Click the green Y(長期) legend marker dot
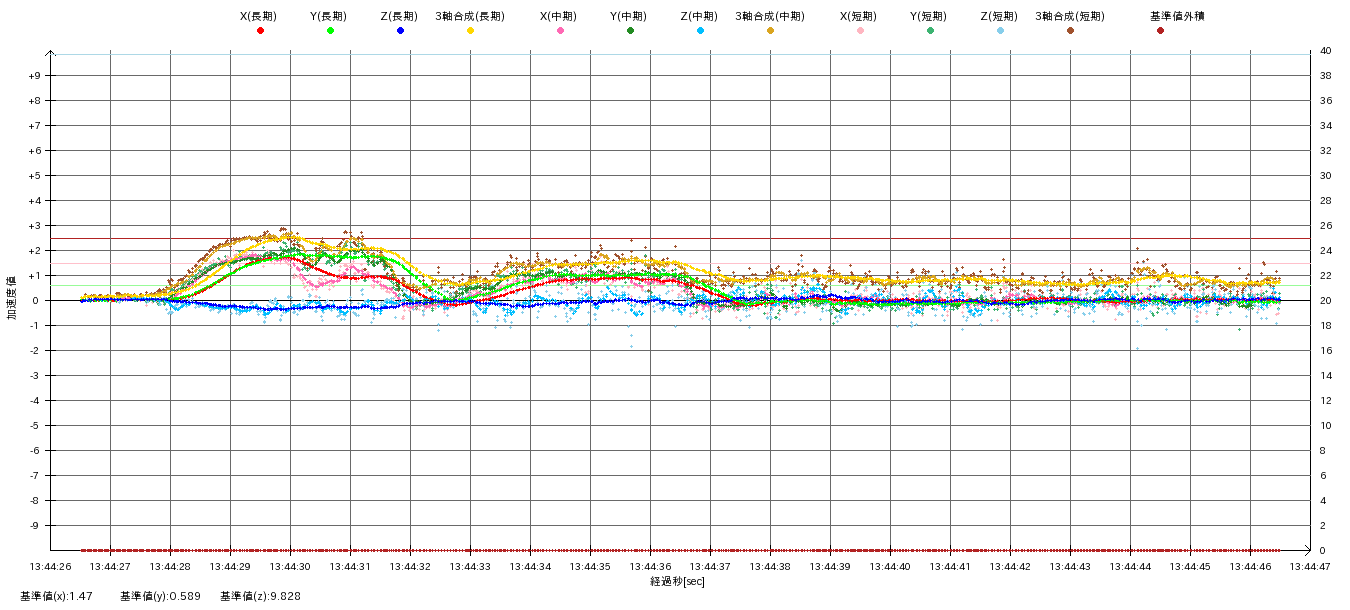 click(330, 31)
